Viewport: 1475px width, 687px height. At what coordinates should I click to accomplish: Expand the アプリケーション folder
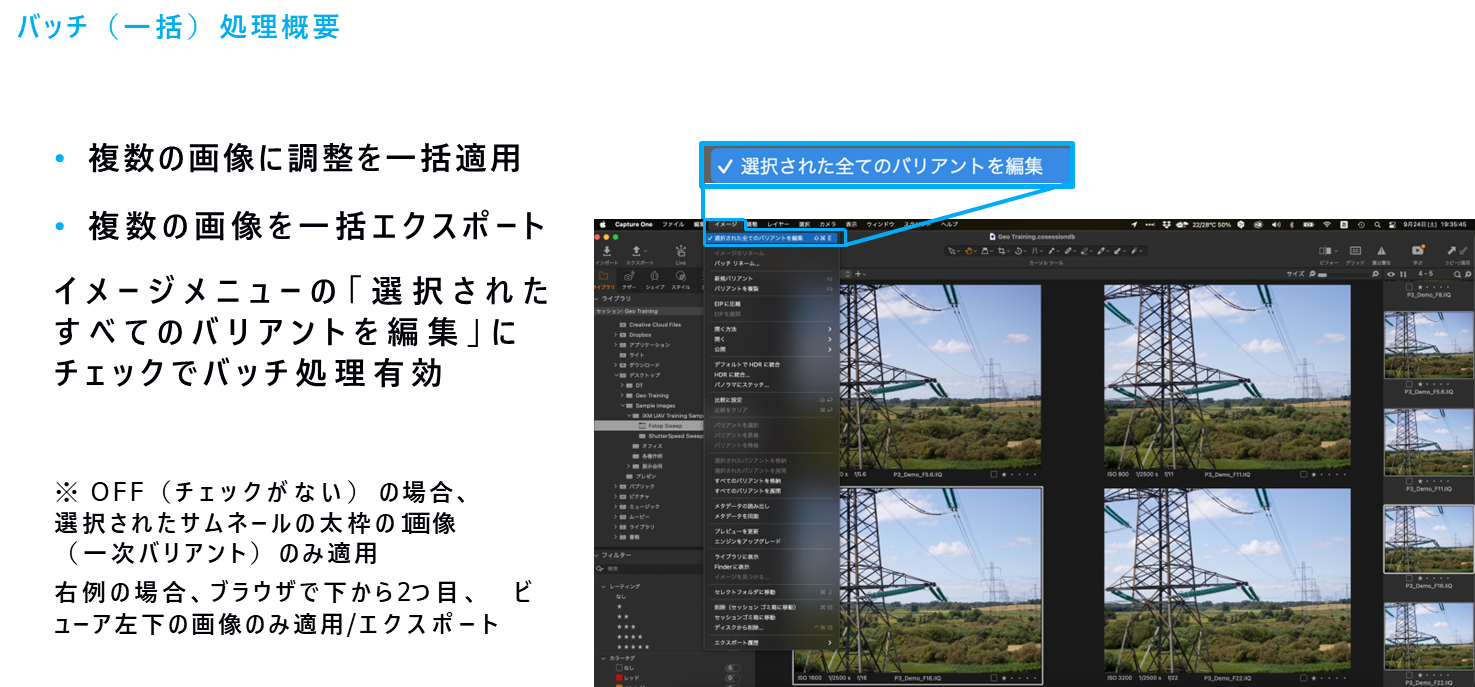pyautogui.click(x=615, y=345)
